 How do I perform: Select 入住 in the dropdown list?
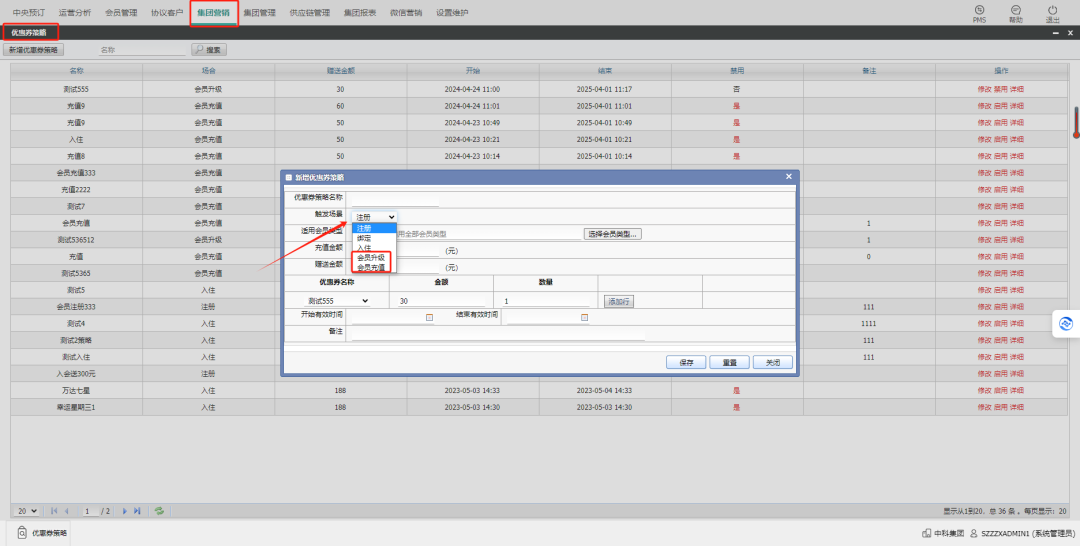click(375, 248)
